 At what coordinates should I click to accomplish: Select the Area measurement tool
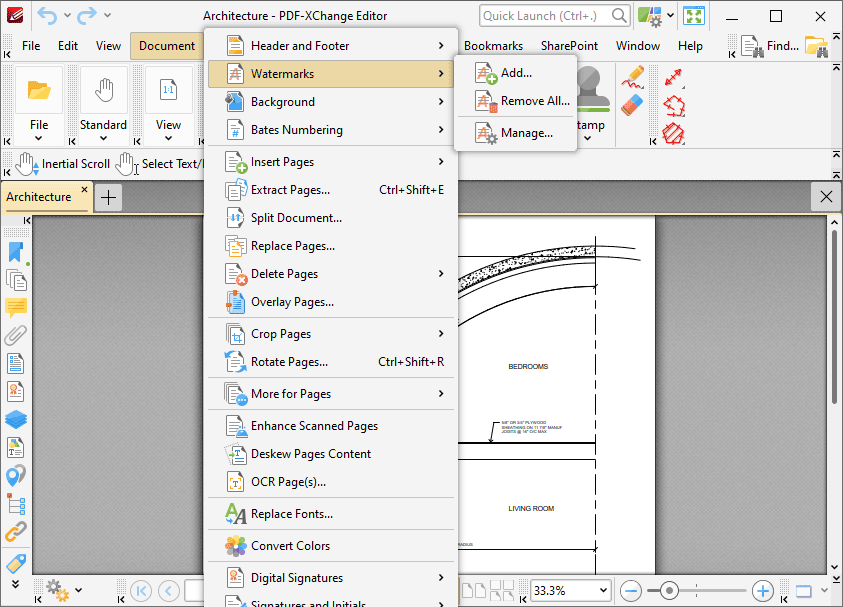click(674, 133)
